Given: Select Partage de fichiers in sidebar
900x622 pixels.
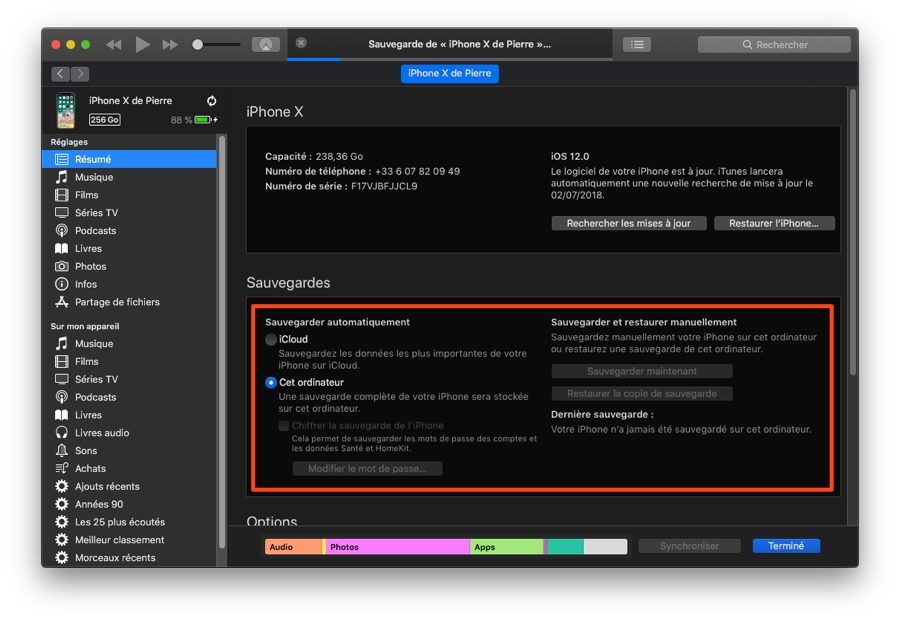Looking at the screenshot, I should click(116, 302).
